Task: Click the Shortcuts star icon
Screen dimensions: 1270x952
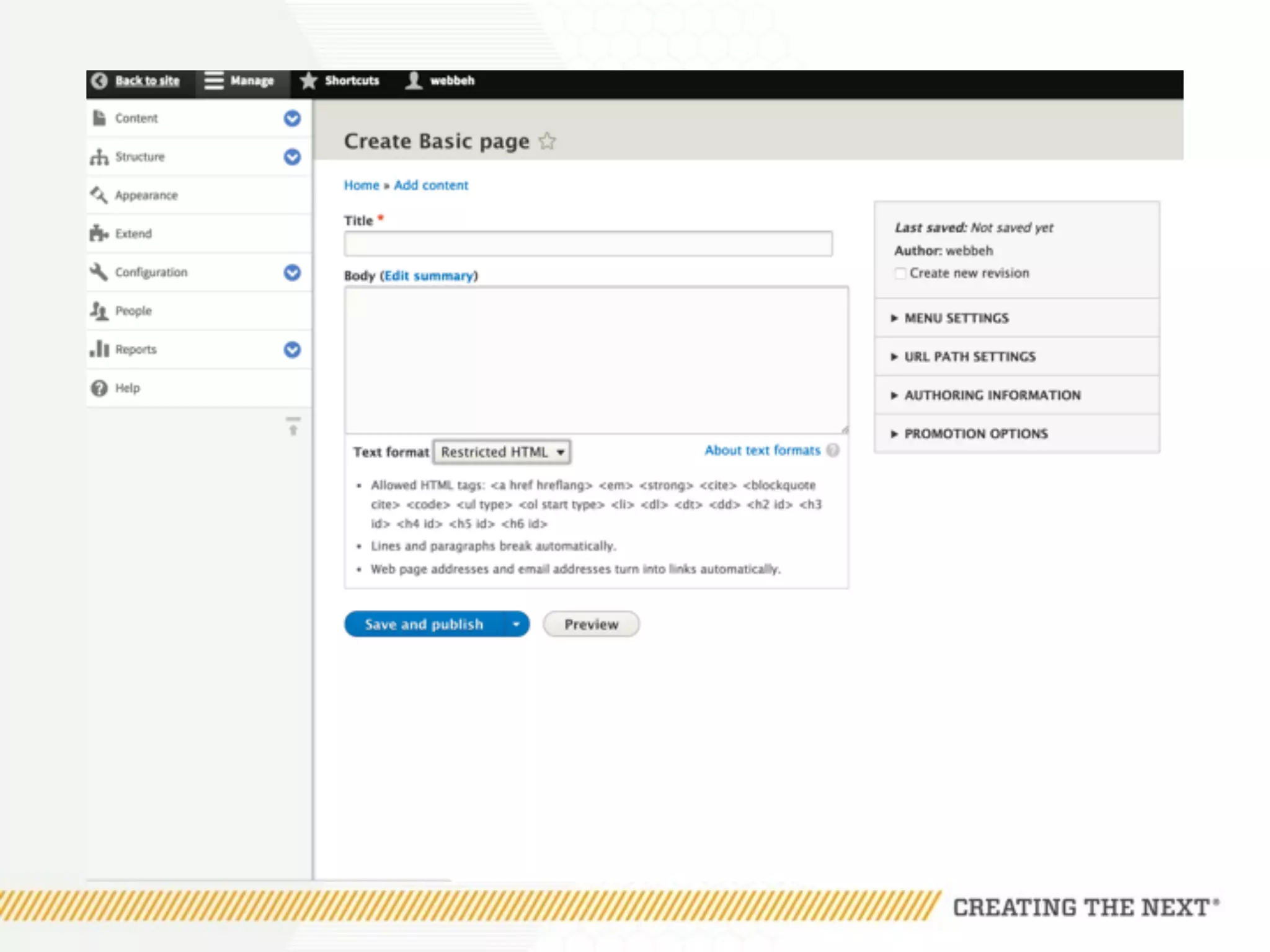Action: coord(308,81)
